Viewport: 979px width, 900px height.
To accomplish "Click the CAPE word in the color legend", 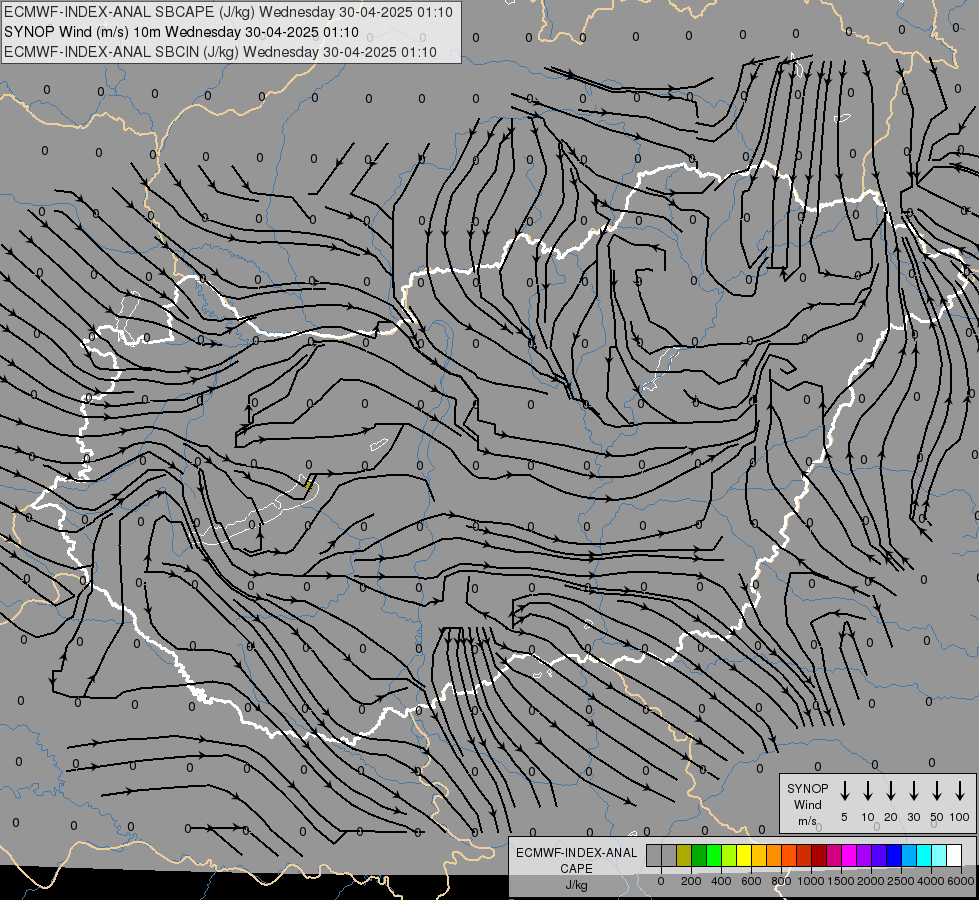I will 576,869.
